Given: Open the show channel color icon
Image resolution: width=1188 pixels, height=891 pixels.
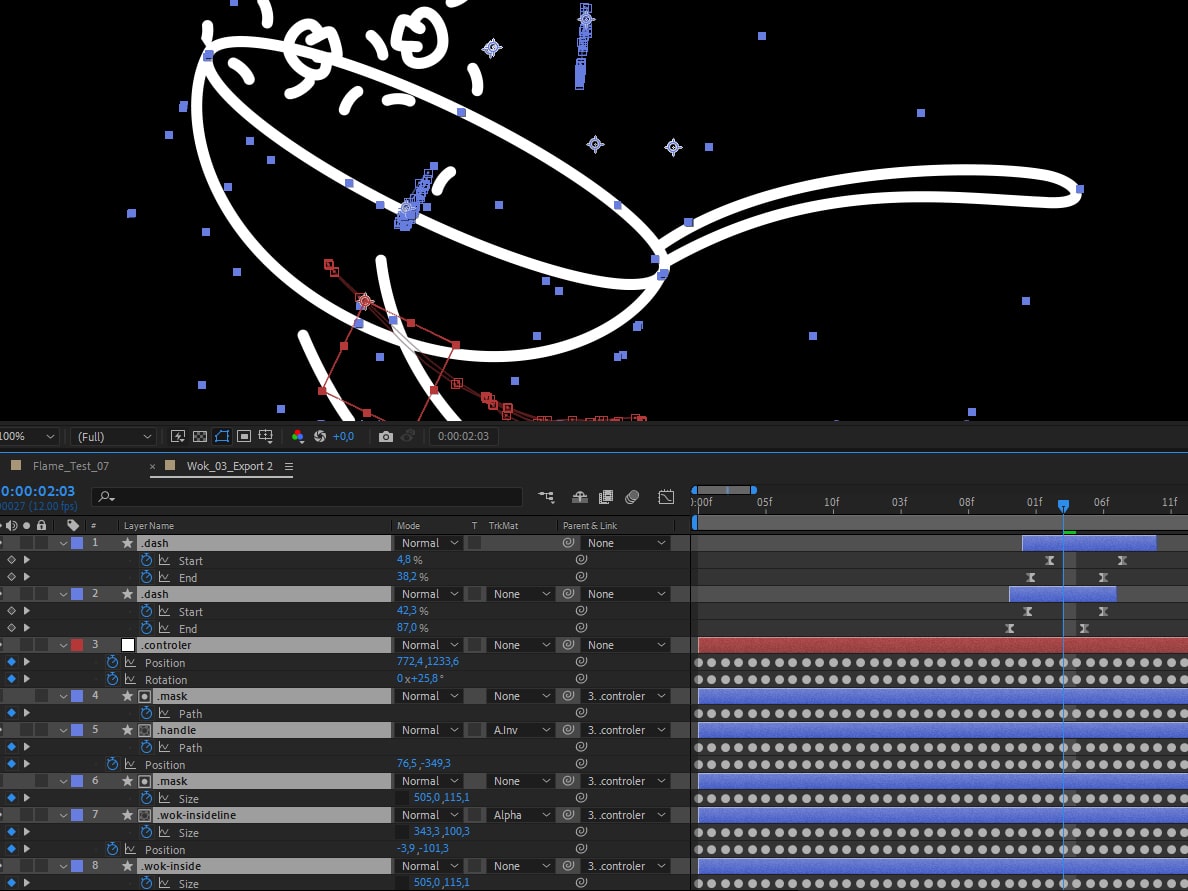Looking at the screenshot, I should tap(298, 437).
